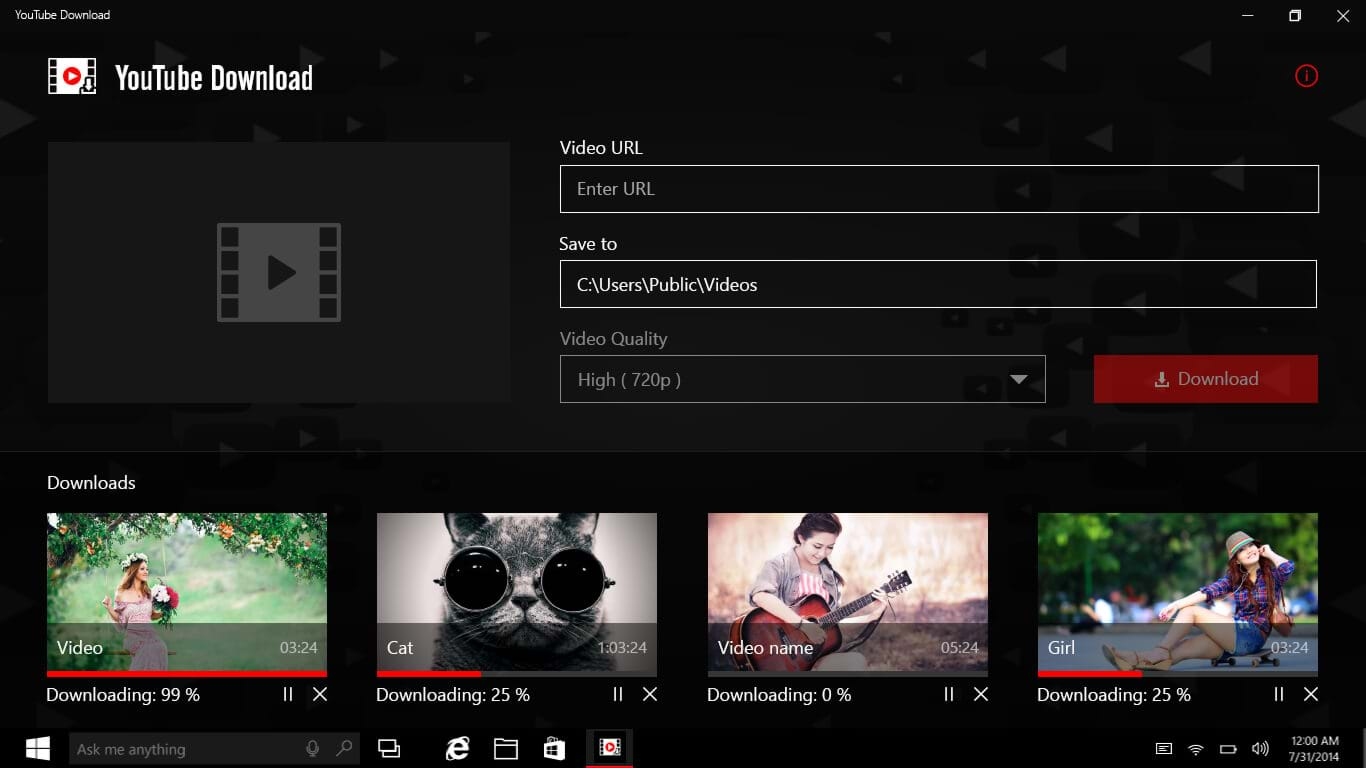1366x768 pixels.
Task: Open Task View in the taskbar
Action: click(389, 748)
